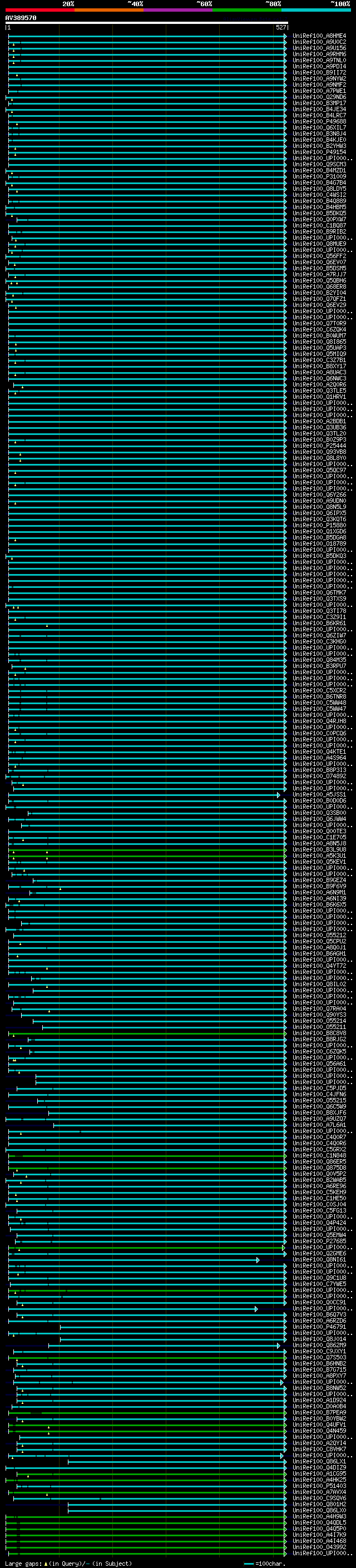Choose the UniRef100_Q8I865 label
The height and width of the screenshot is (1568, 356).
[x=319, y=342]
